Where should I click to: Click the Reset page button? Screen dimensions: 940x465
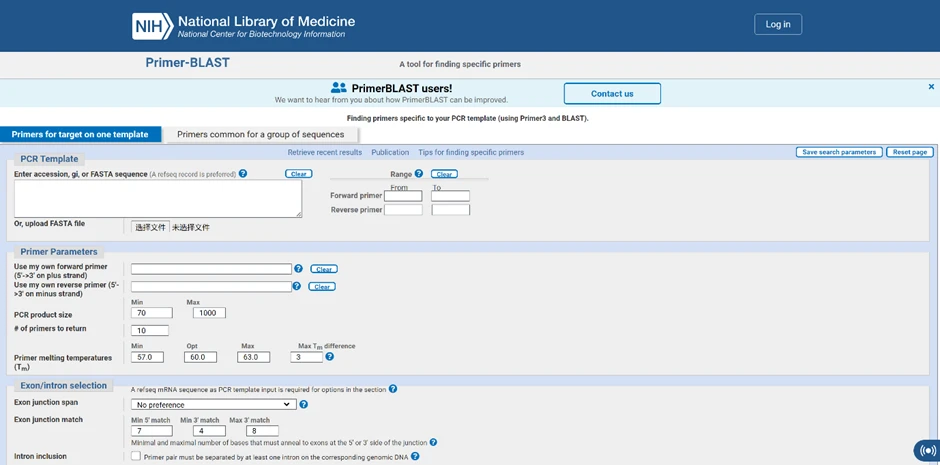(909, 152)
